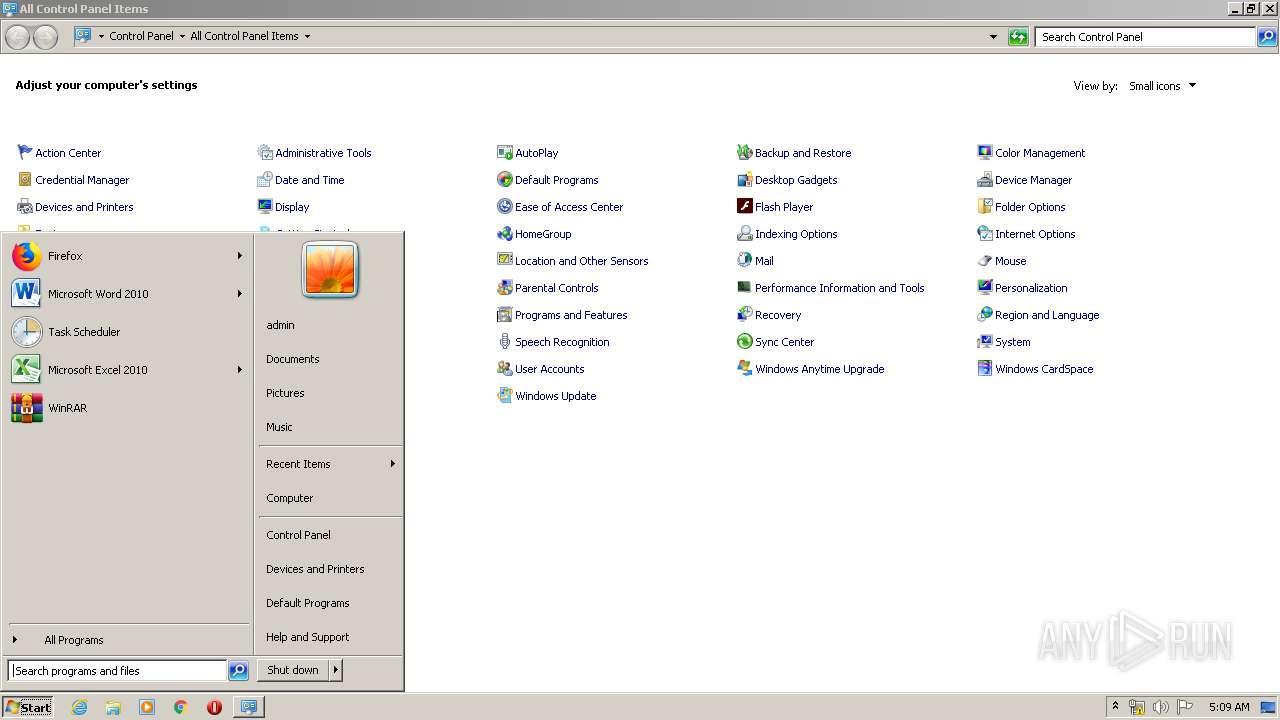Click the Refresh button beside address bar
The width and height of the screenshot is (1280, 720).
tap(1018, 37)
